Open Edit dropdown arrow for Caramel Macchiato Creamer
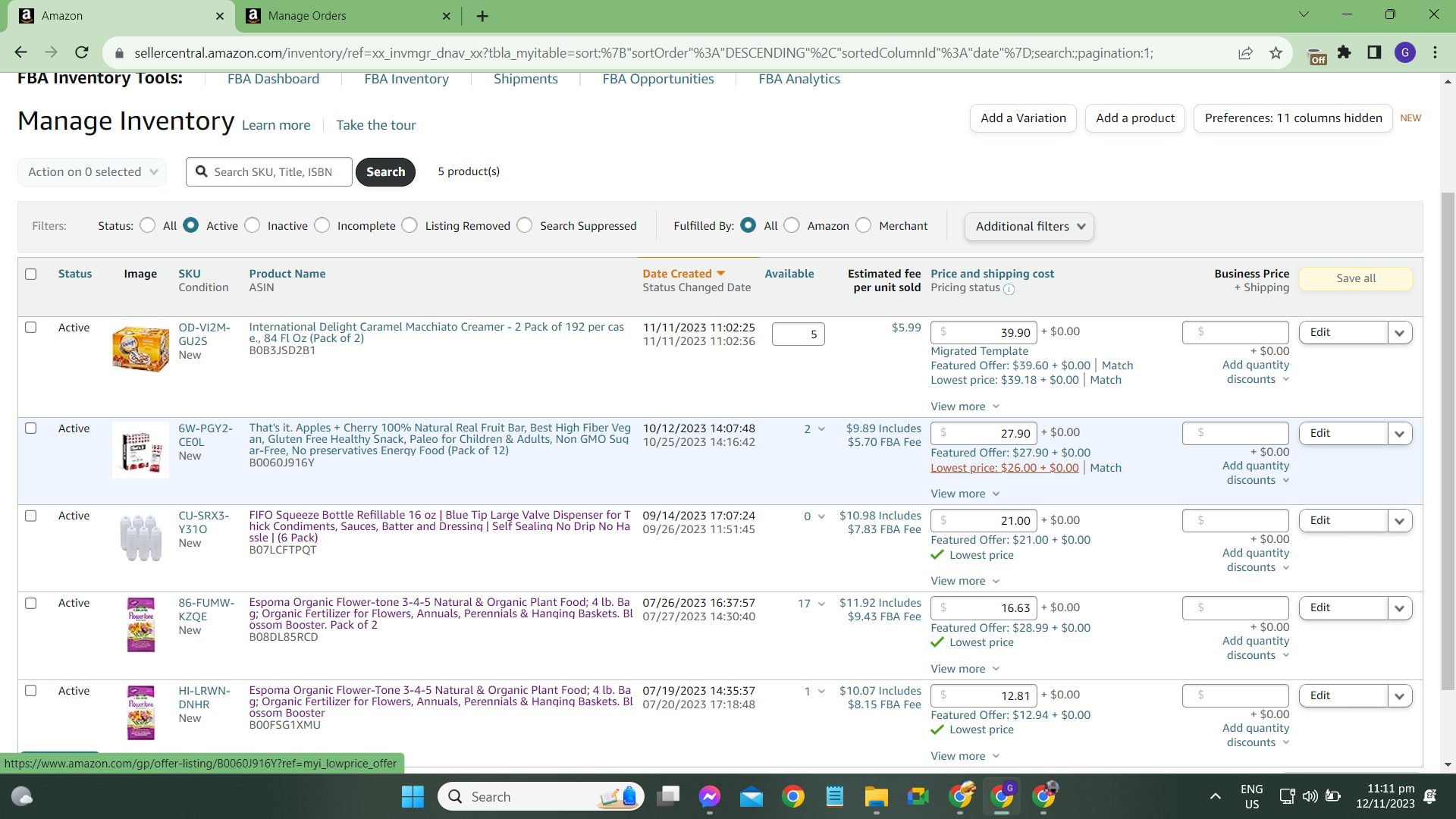The image size is (1456, 819). click(x=1400, y=333)
